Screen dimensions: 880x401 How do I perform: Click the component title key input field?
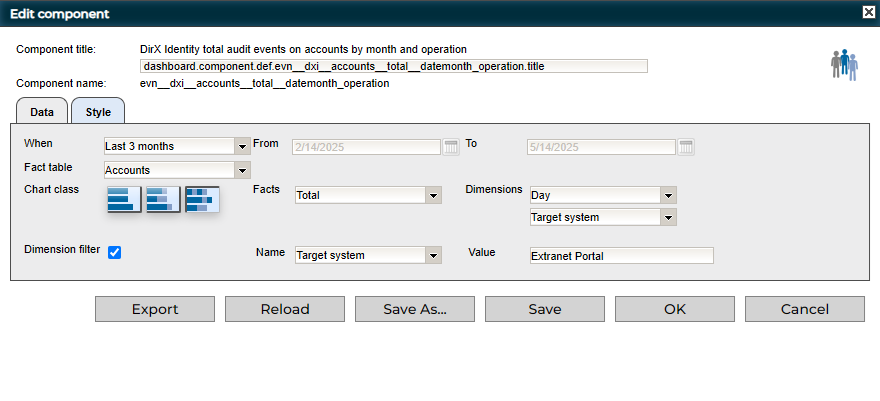(x=394, y=66)
